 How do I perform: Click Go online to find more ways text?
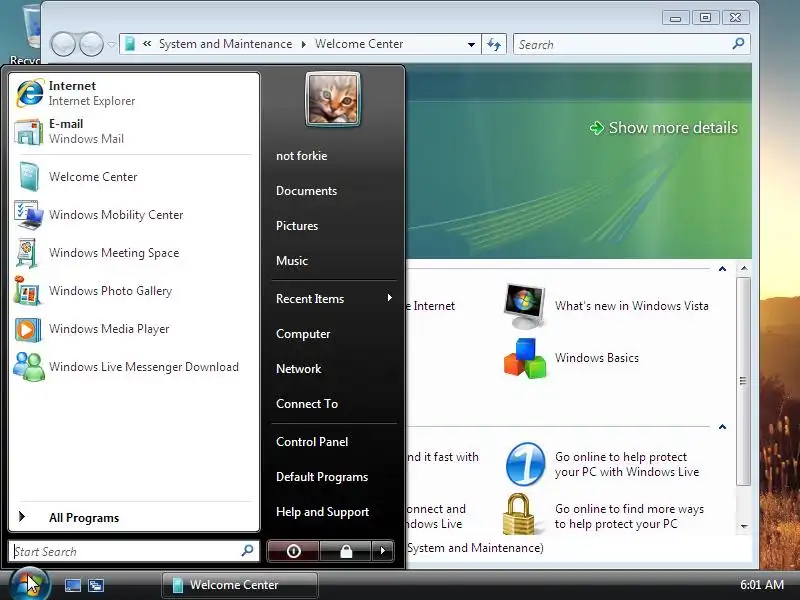(629, 516)
